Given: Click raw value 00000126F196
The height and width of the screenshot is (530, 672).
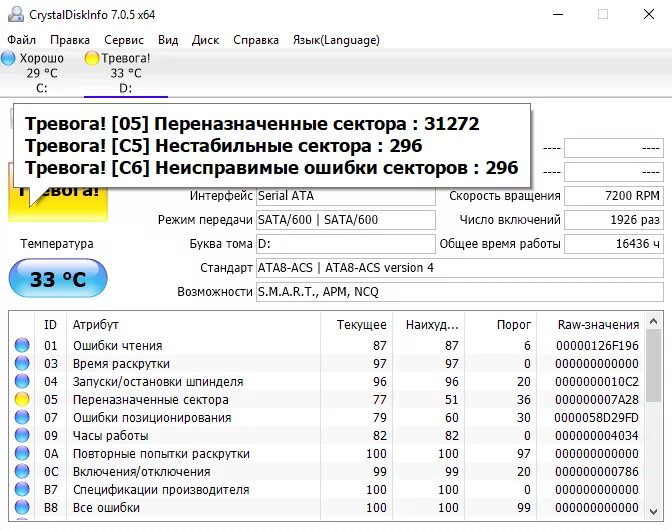Looking at the screenshot, I should (597, 345).
